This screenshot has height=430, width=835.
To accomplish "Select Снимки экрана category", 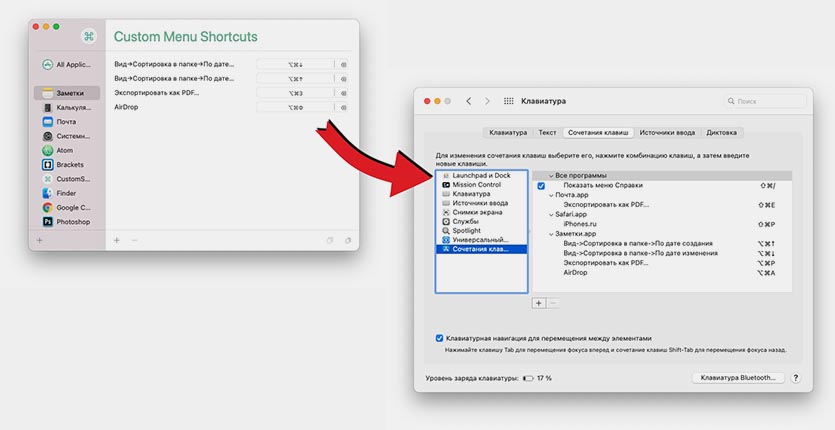I will (481, 212).
